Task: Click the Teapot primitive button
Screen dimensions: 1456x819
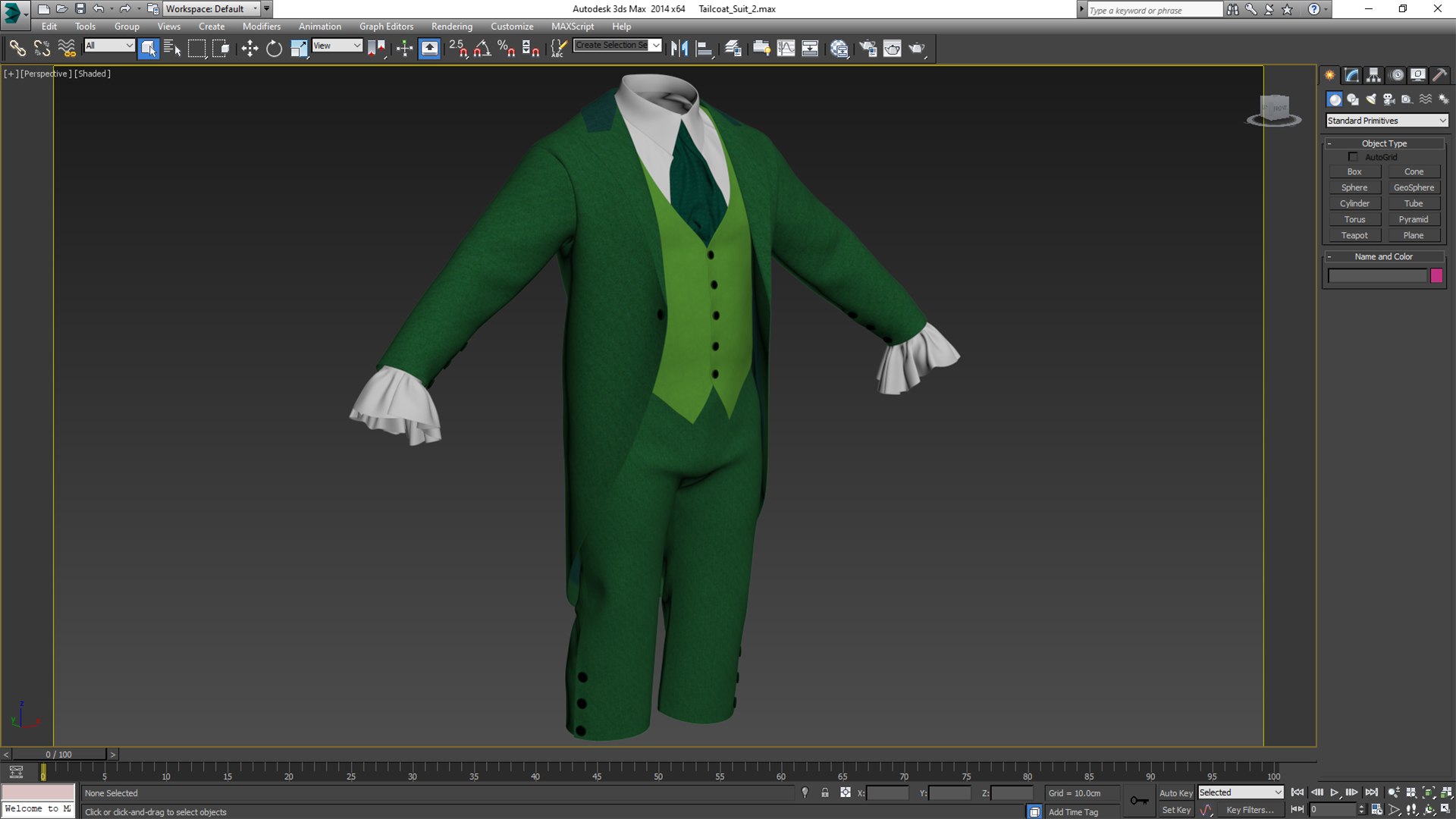Action: click(x=1354, y=236)
